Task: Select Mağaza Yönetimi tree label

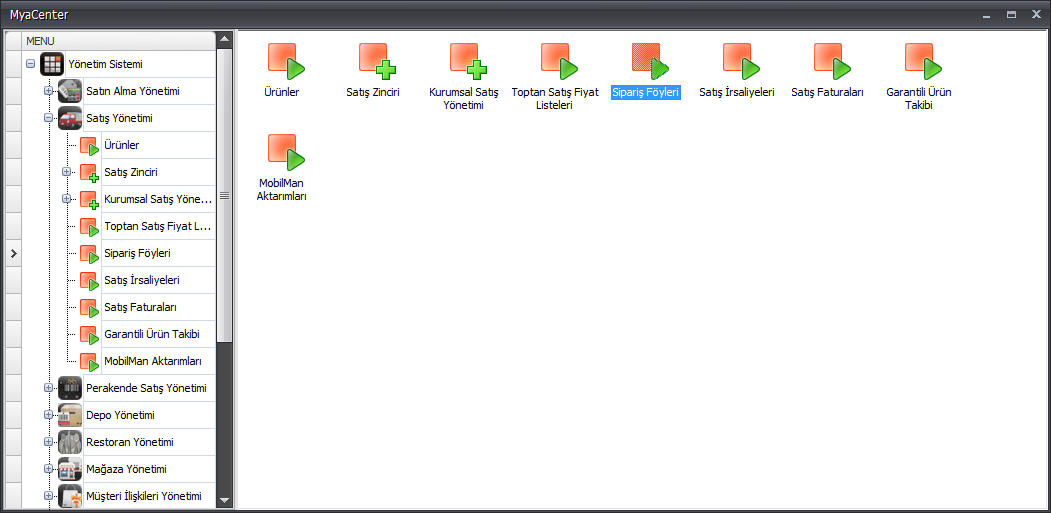Action: click(127, 469)
